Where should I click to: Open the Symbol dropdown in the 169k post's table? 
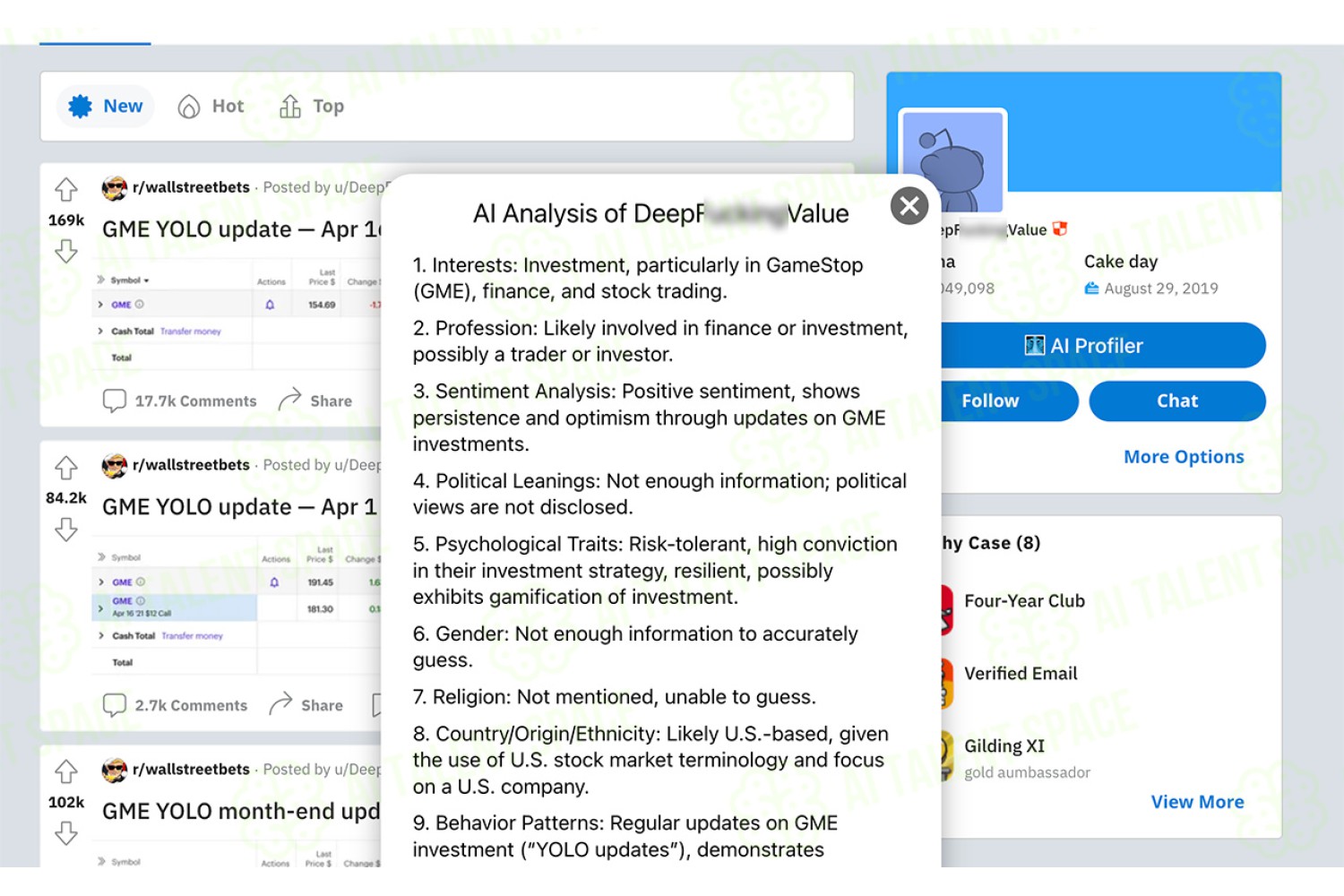[130, 280]
